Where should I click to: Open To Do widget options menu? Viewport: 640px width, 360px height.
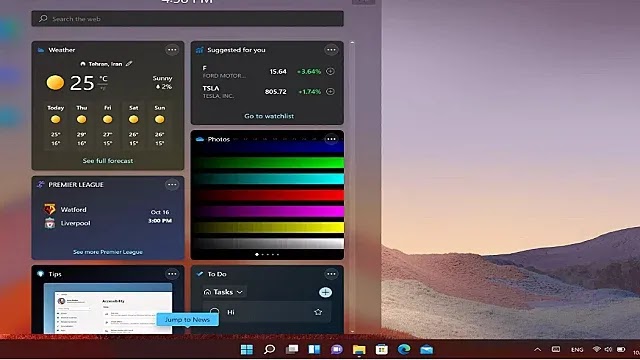pos(331,274)
